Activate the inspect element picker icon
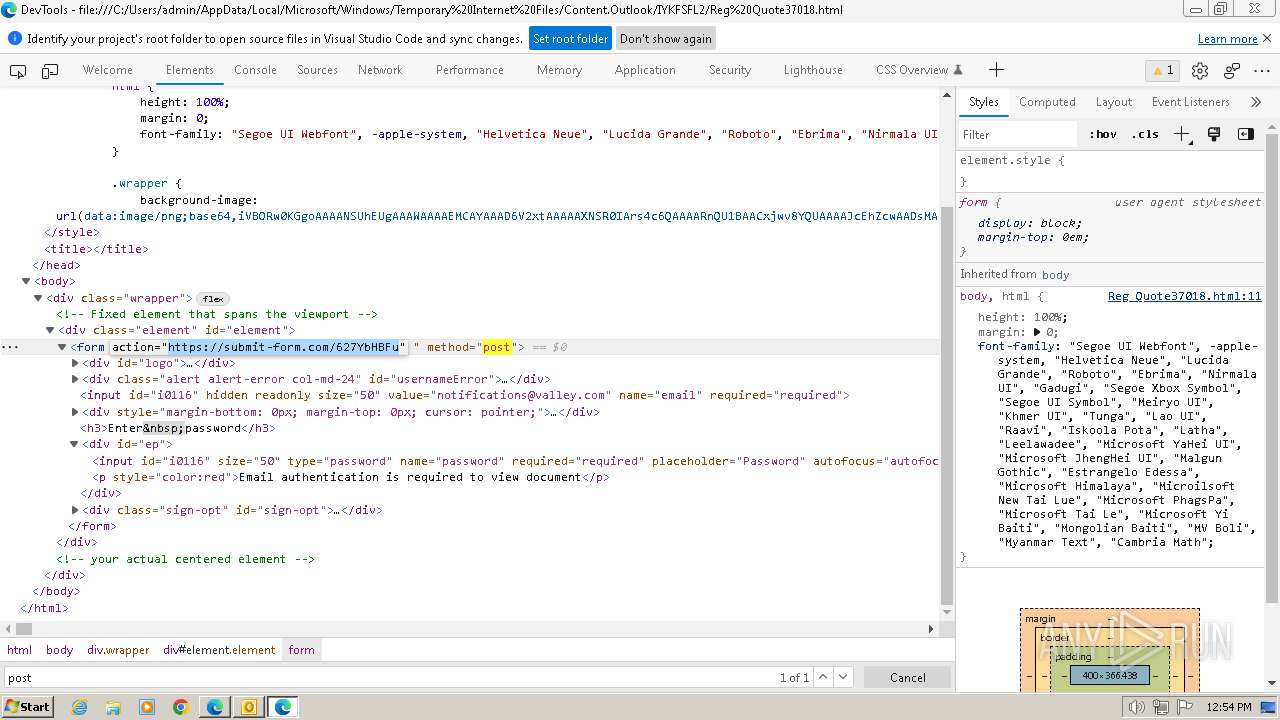 [x=18, y=70]
